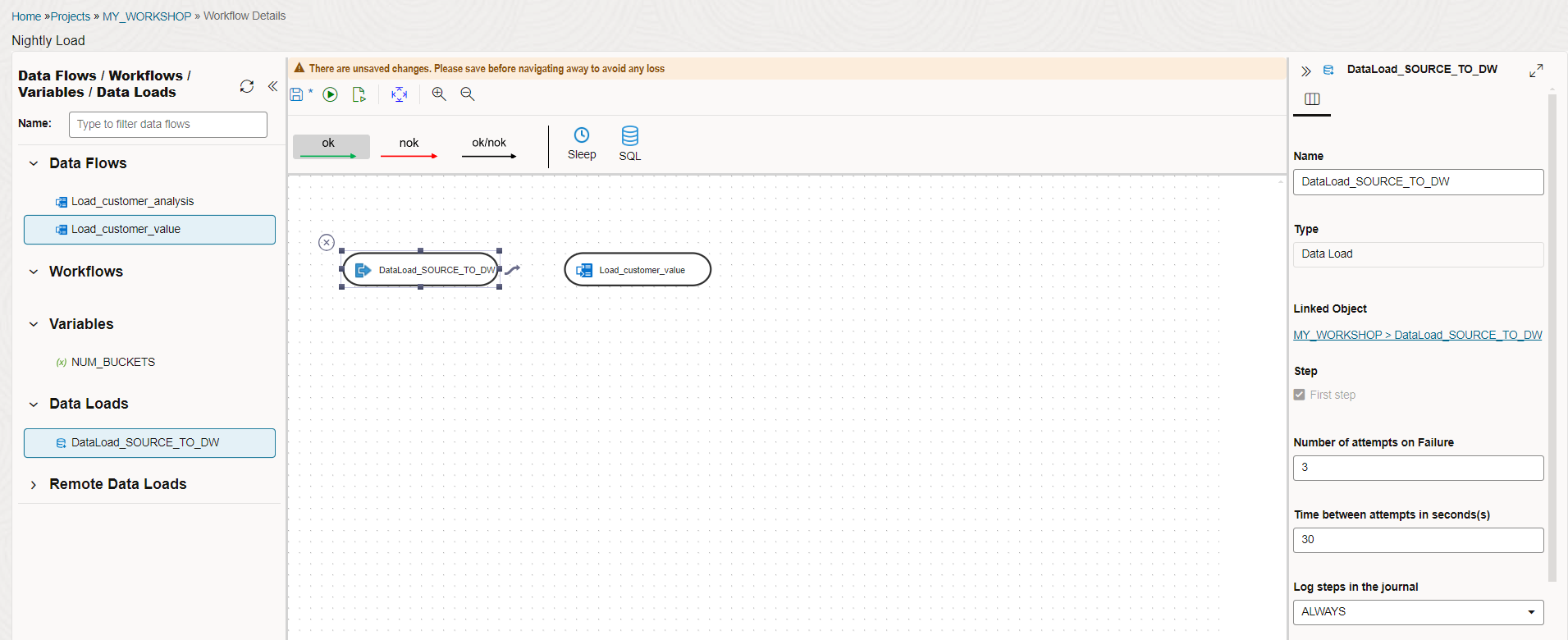This screenshot has width=1568, height=640.
Task: Select the nok red arrow connector
Action: (409, 147)
